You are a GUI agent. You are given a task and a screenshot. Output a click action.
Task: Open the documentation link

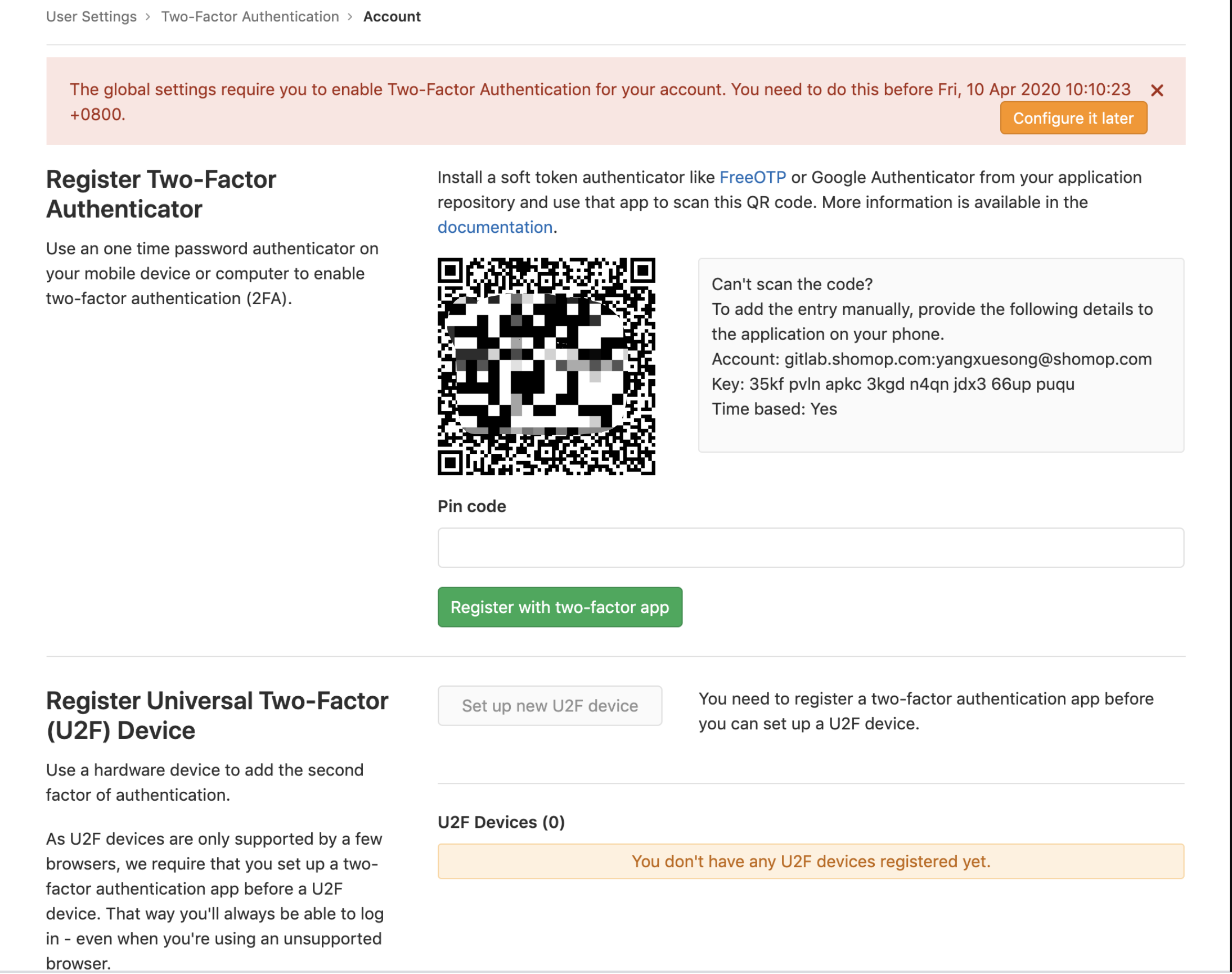(x=494, y=227)
